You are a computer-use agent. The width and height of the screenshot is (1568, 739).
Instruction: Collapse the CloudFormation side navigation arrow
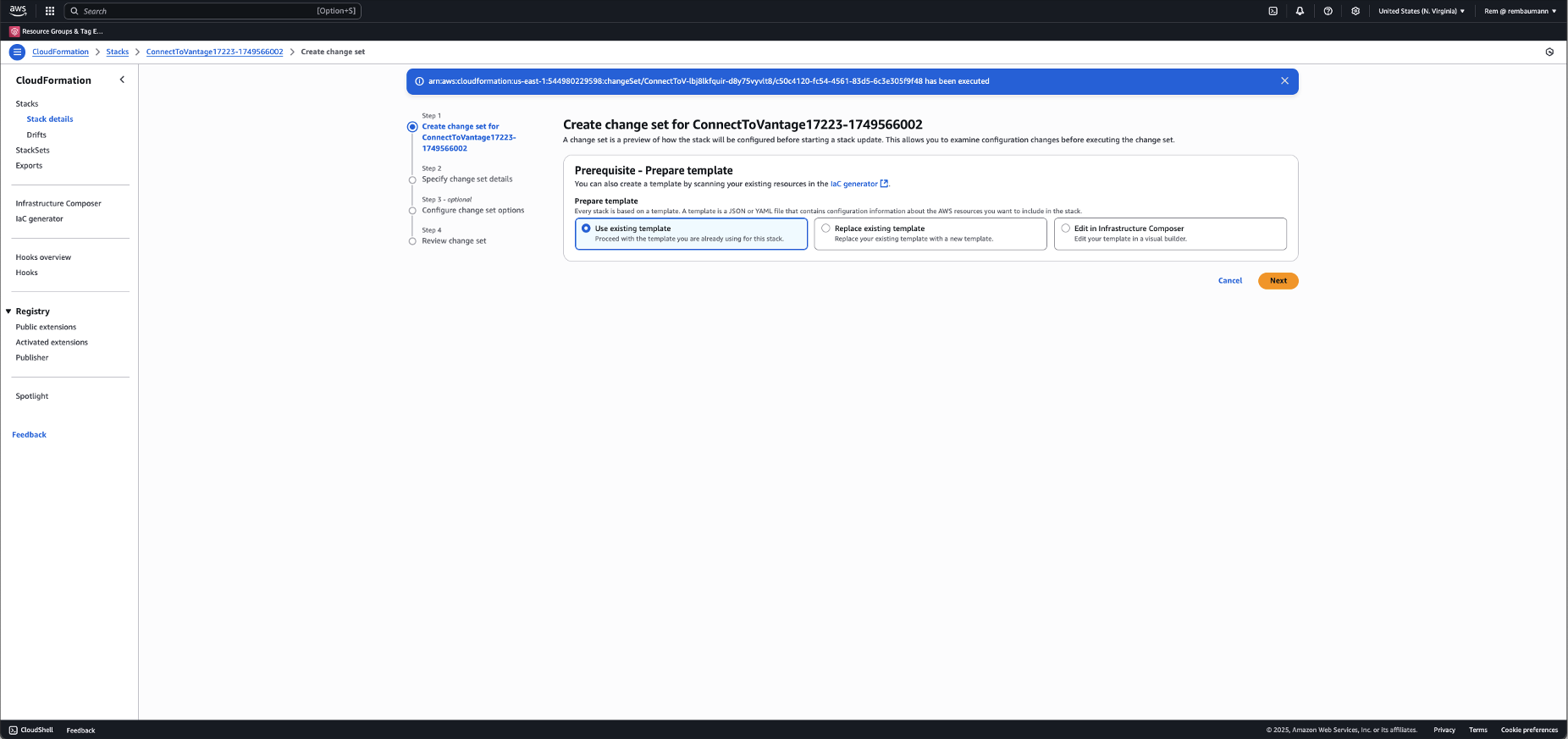[x=122, y=80]
